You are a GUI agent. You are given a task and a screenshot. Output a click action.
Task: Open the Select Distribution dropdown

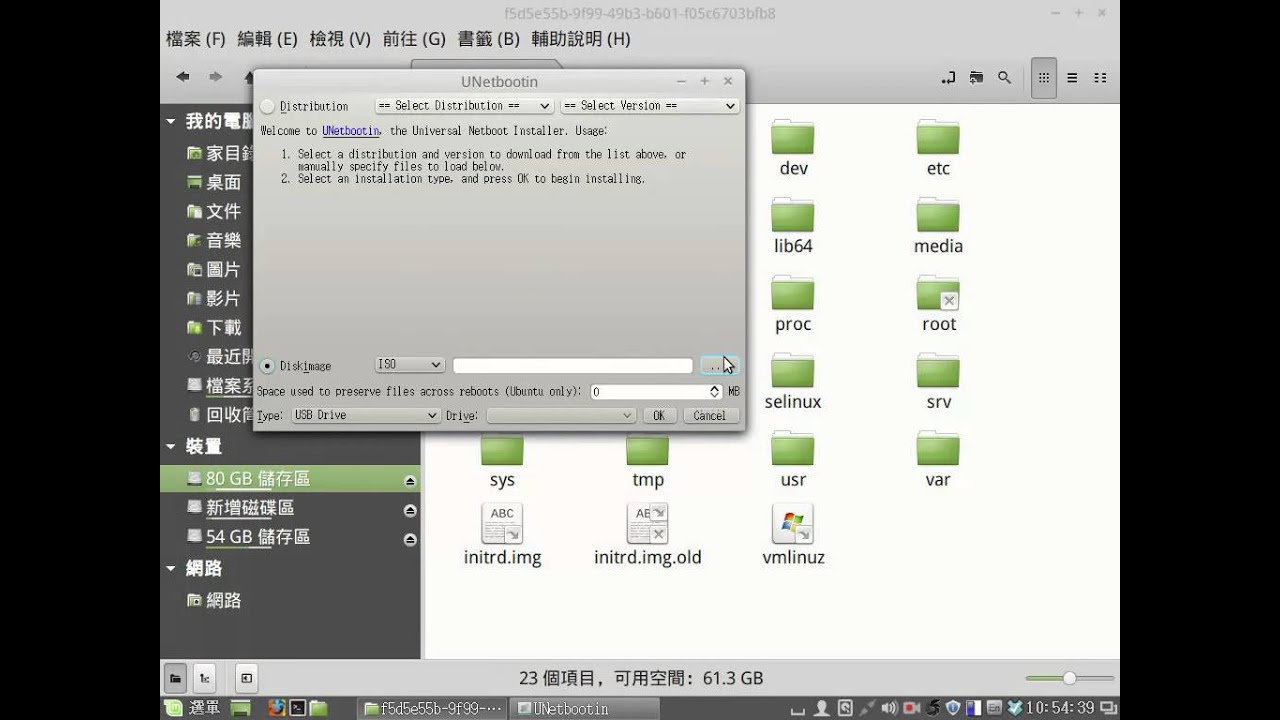[464, 105]
